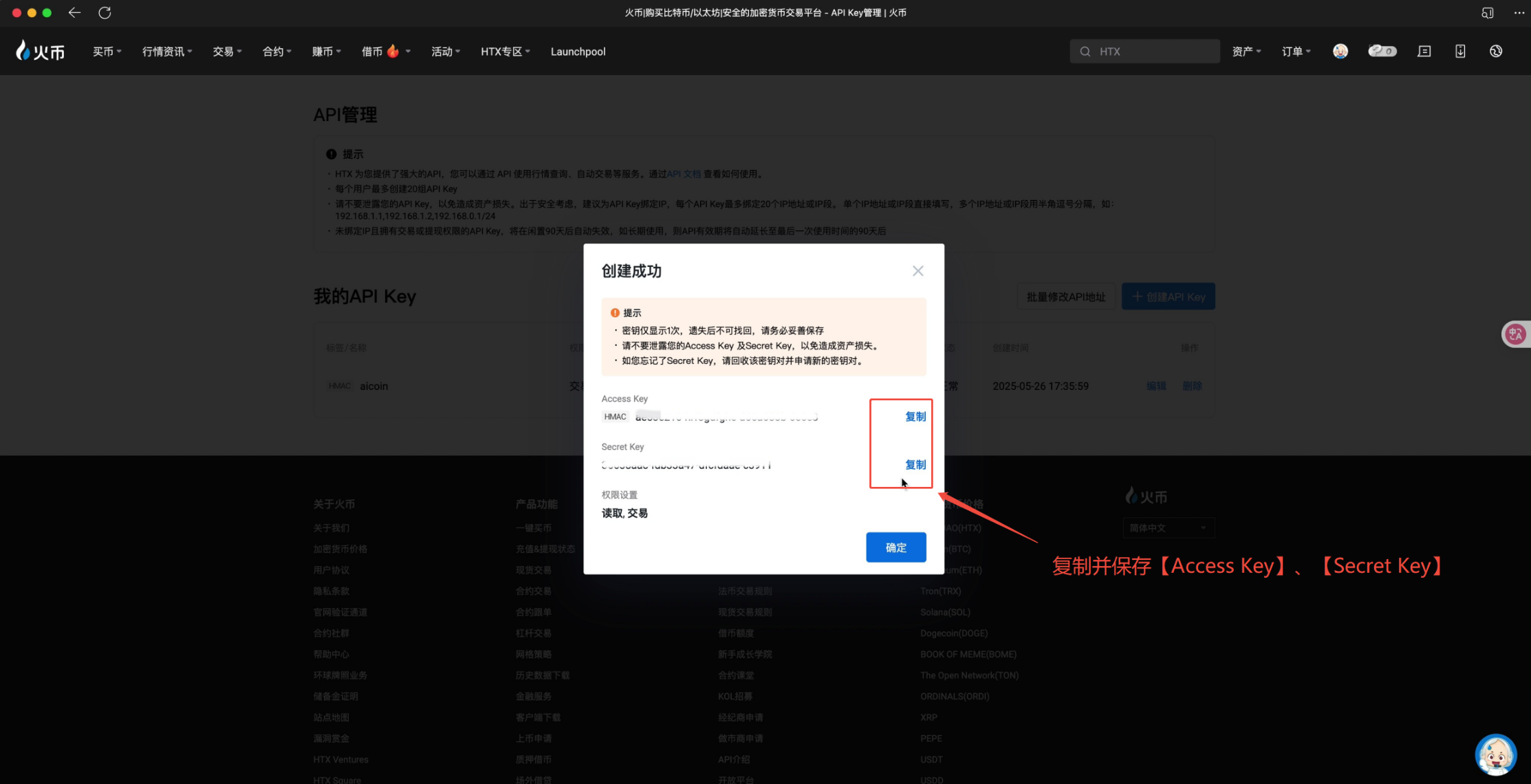Confirm with the 确定 button
Image resolution: width=1531 pixels, height=784 pixels.
tap(895, 547)
